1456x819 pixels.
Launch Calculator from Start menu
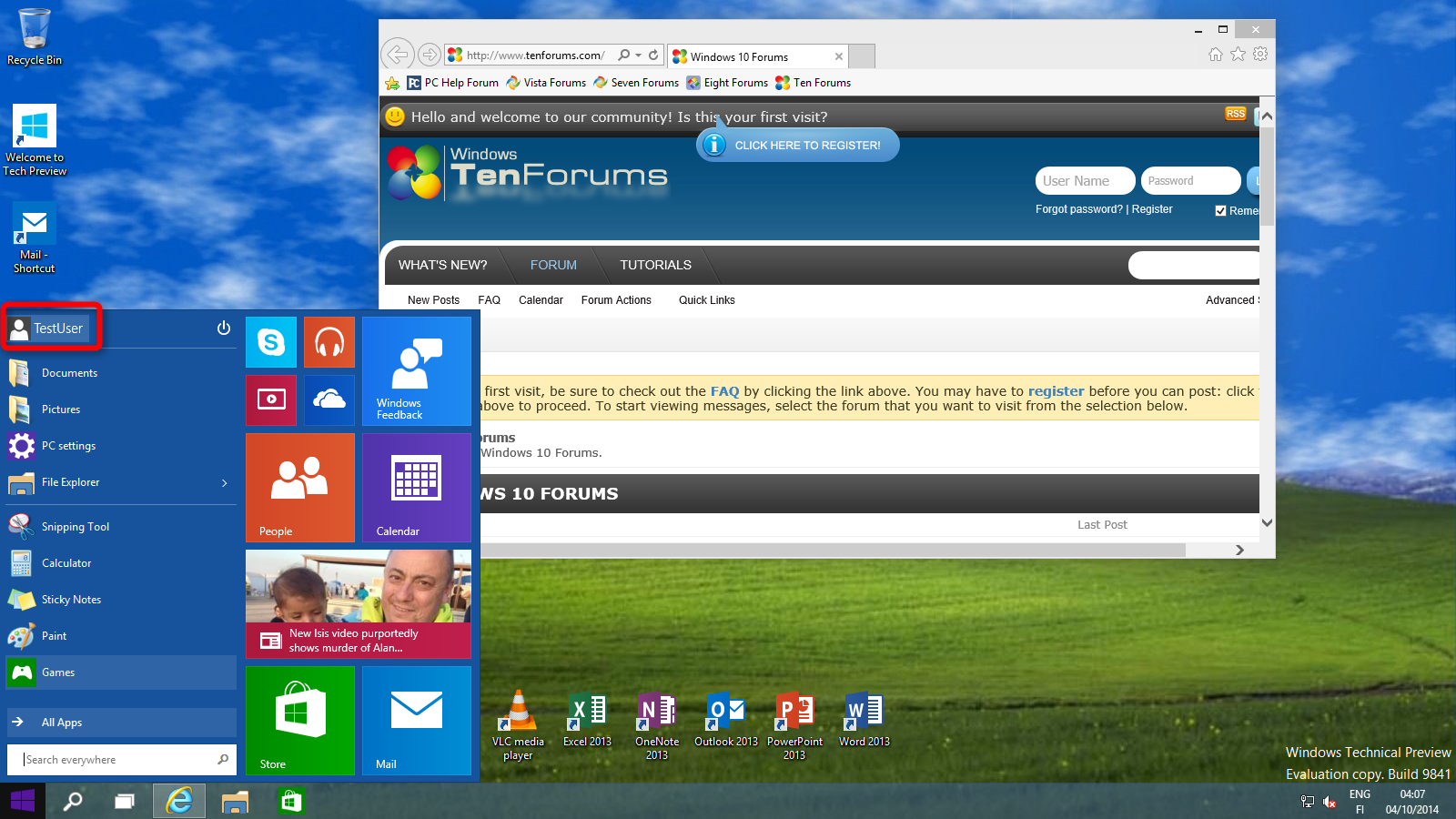[121, 563]
